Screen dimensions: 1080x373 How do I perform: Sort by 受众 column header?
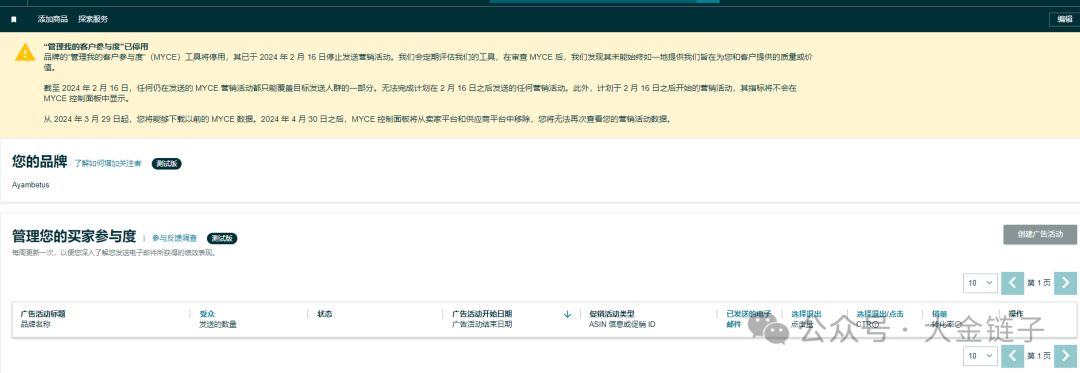207,314
